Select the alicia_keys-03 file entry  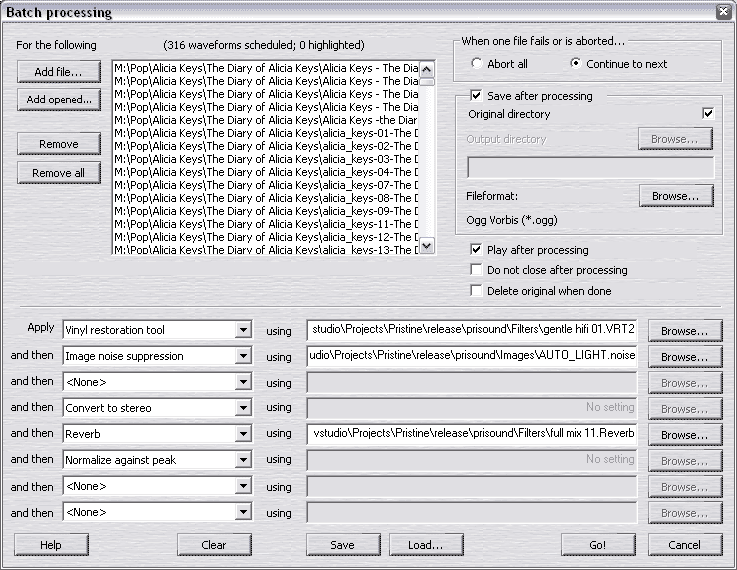coord(266,159)
